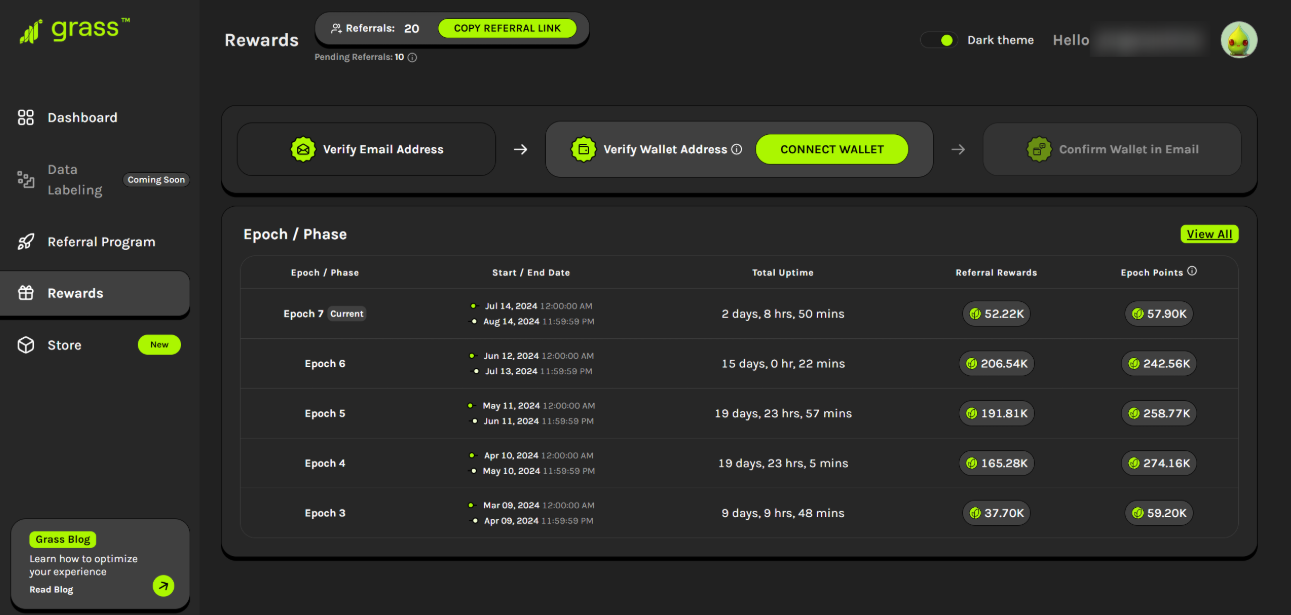Viewport: 1291px width, 615px height.
Task: Click the coin icon beside 37.70K
Action: click(975, 513)
